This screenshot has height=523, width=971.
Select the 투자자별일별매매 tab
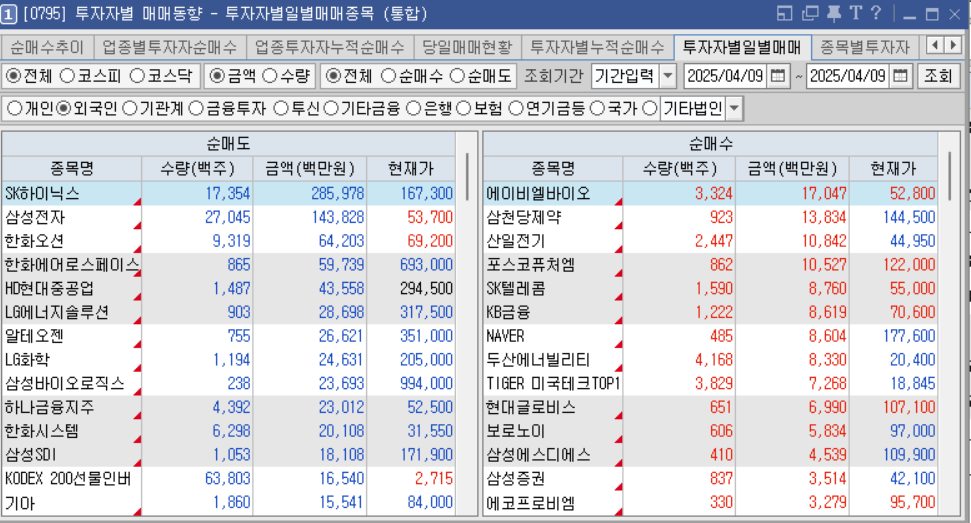click(x=742, y=47)
